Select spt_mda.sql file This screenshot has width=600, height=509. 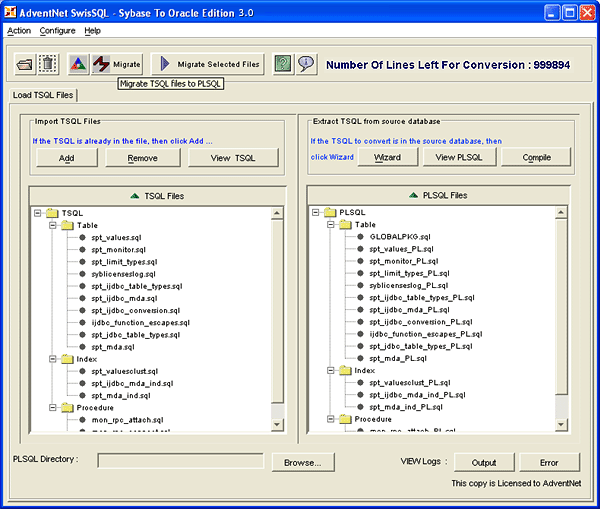(x=113, y=347)
